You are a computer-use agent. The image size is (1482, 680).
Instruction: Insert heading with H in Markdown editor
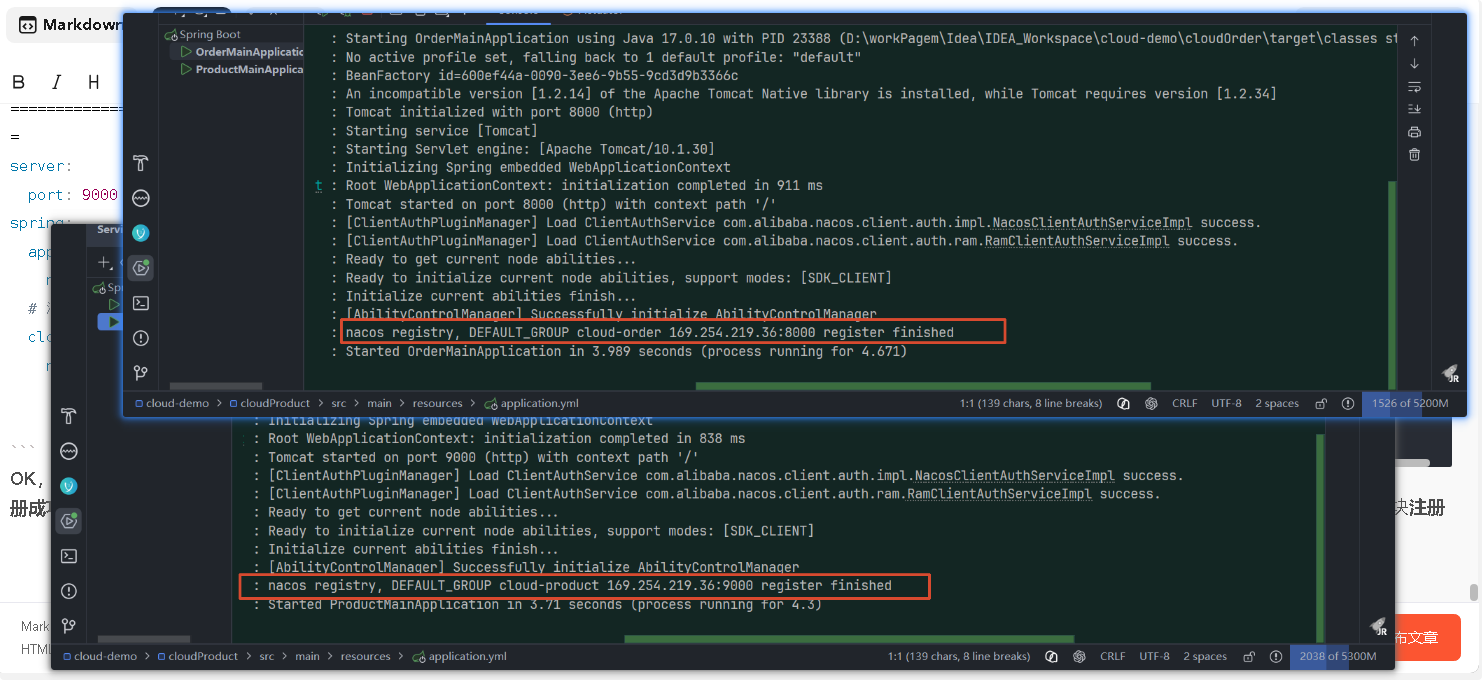pos(93,82)
